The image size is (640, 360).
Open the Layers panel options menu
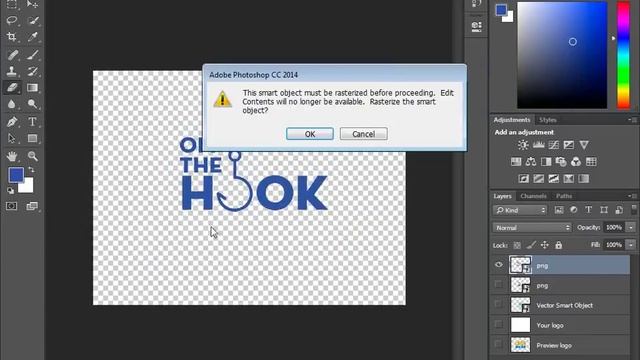(632, 196)
